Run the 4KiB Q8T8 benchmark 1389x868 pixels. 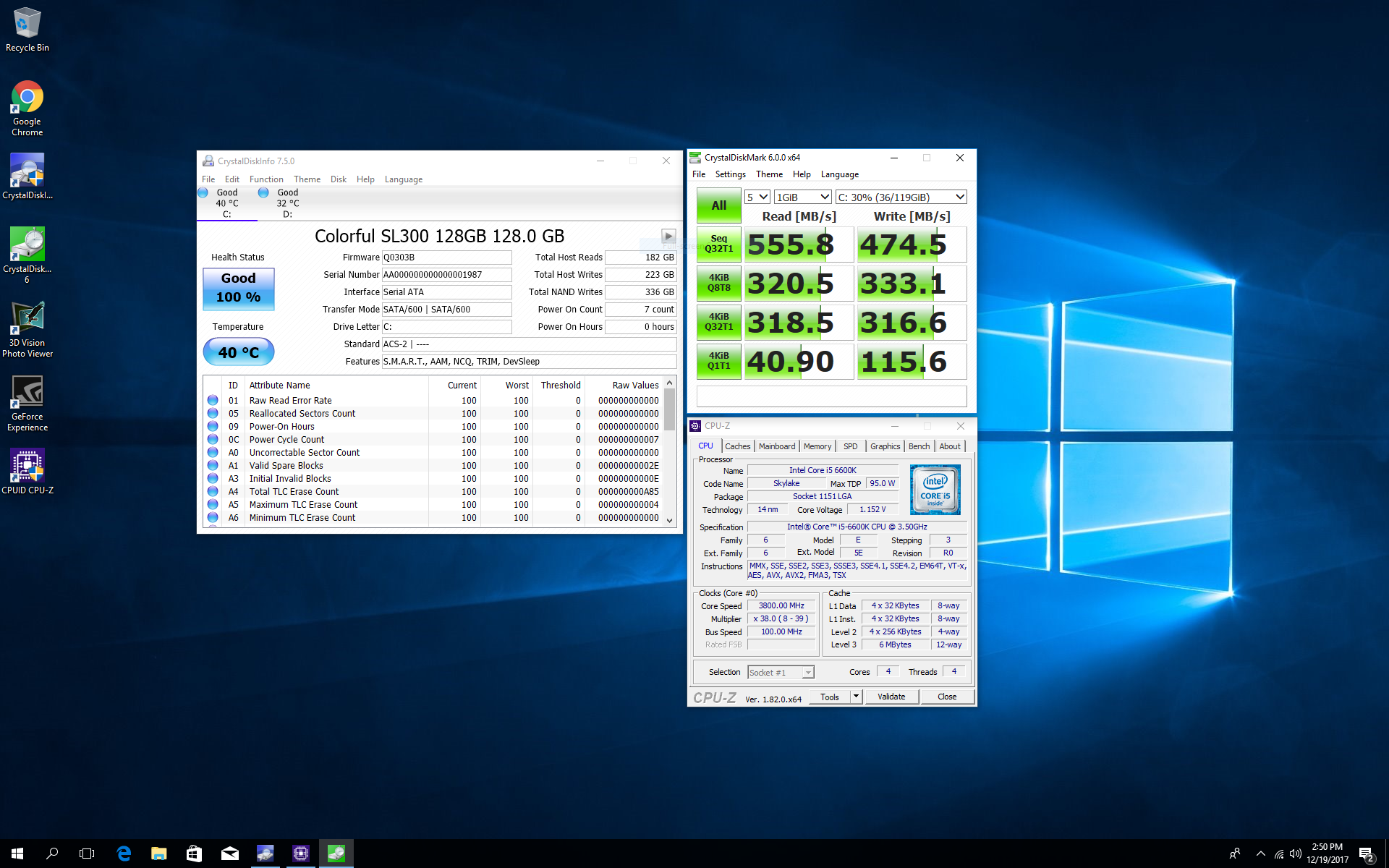pos(718,283)
